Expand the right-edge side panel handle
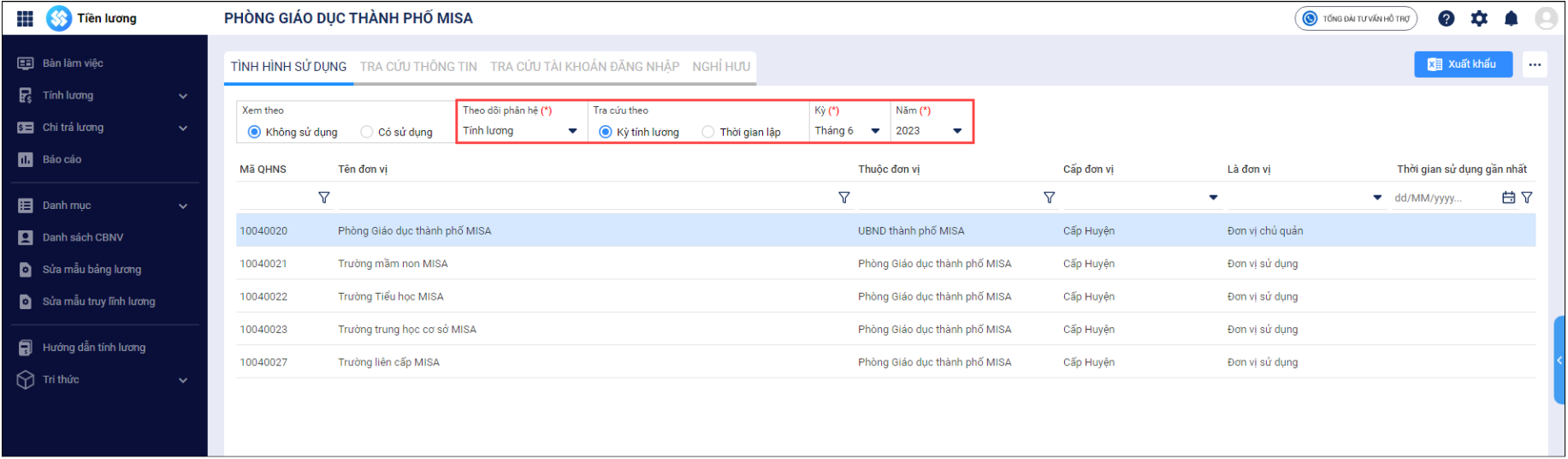 point(1559,361)
